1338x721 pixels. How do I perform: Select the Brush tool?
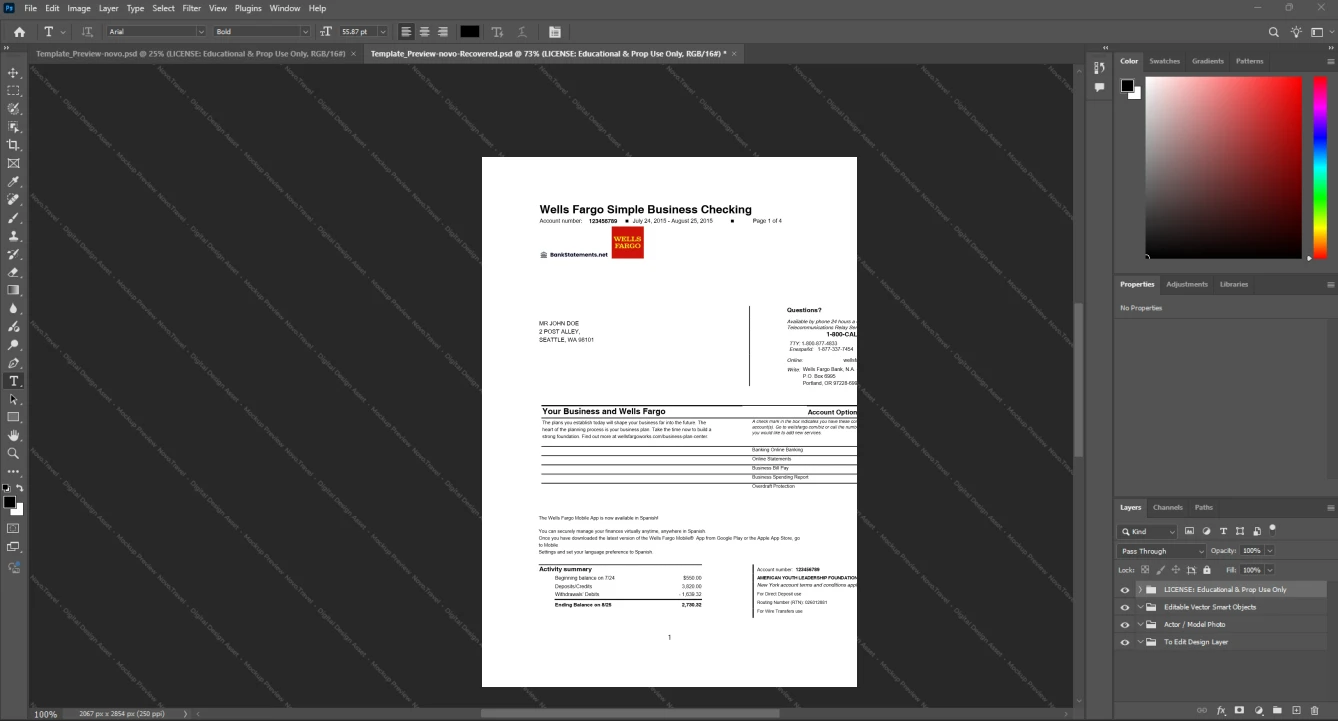click(x=14, y=218)
